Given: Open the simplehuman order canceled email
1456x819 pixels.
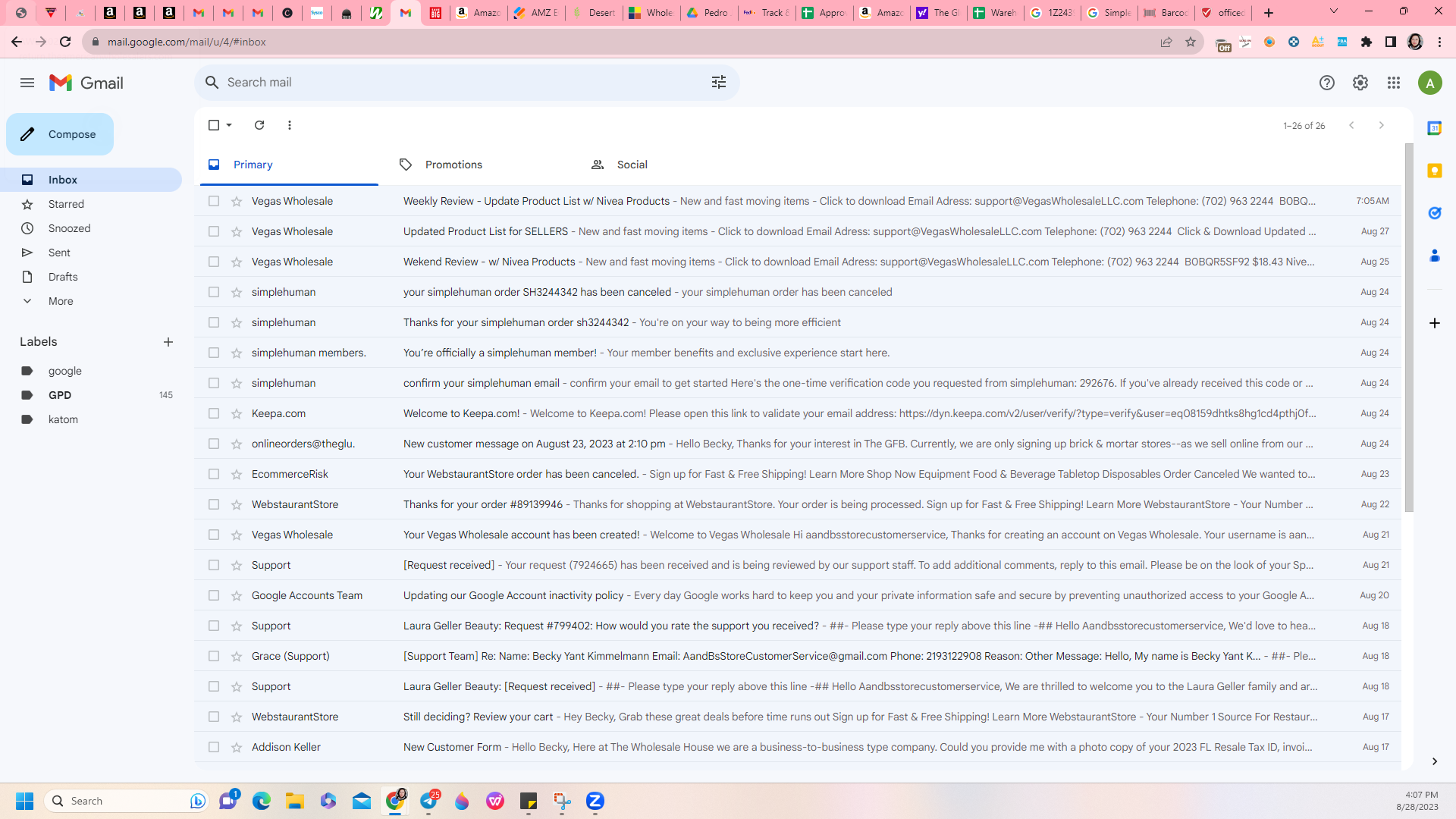Looking at the screenshot, I should click(x=798, y=292).
